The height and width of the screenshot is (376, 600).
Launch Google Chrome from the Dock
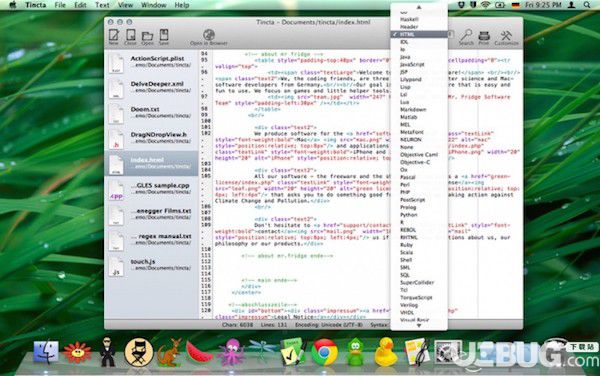[324, 352]
